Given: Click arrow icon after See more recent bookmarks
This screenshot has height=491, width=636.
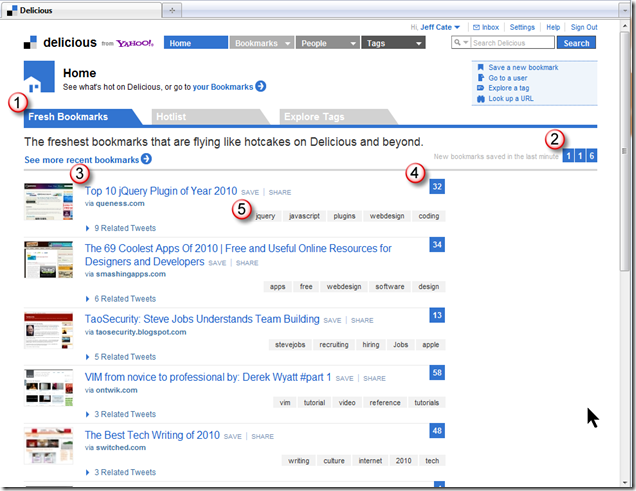Looking at the screenshot, I should coord(146,159).
